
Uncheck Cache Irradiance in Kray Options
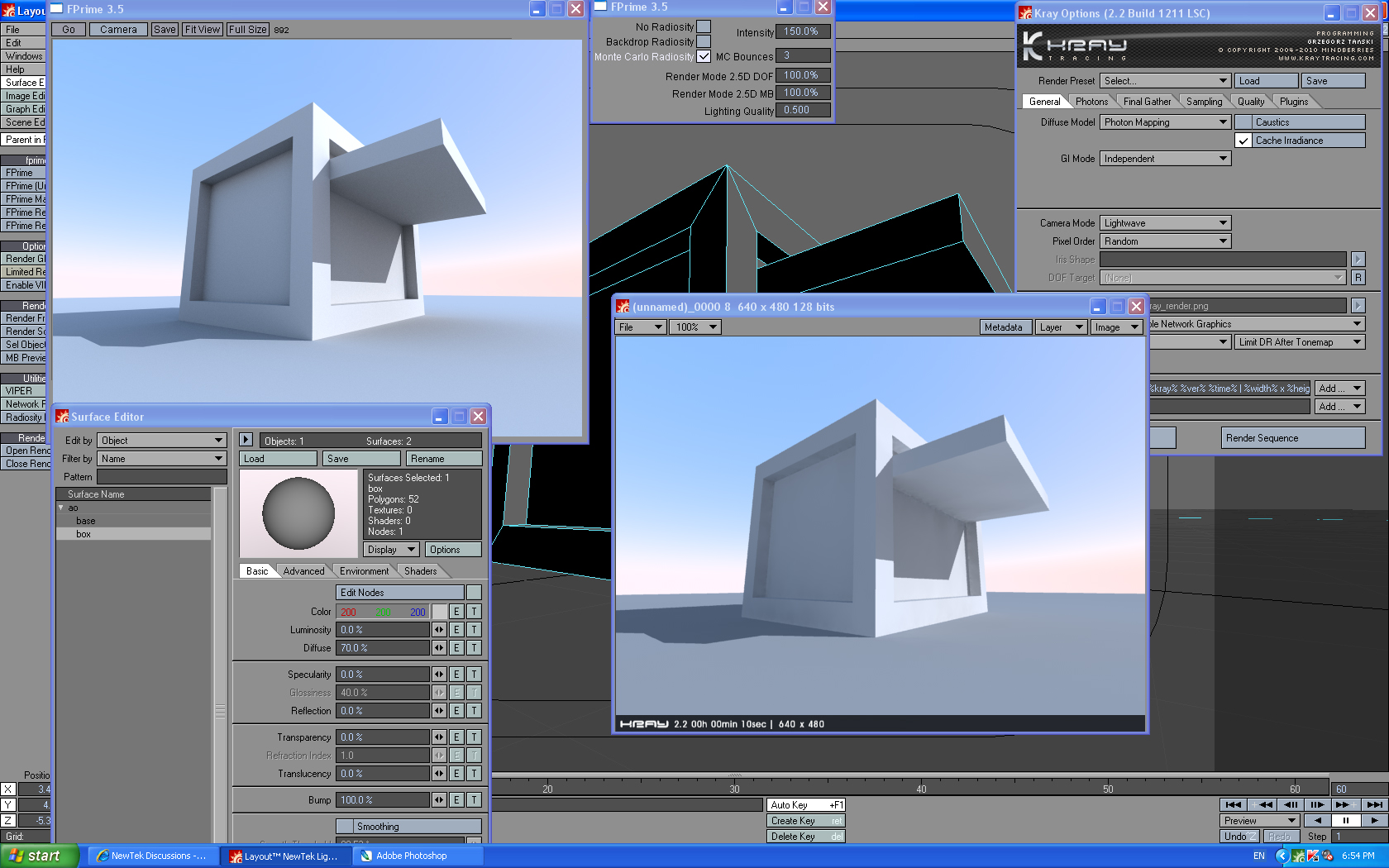[1243, 141]
